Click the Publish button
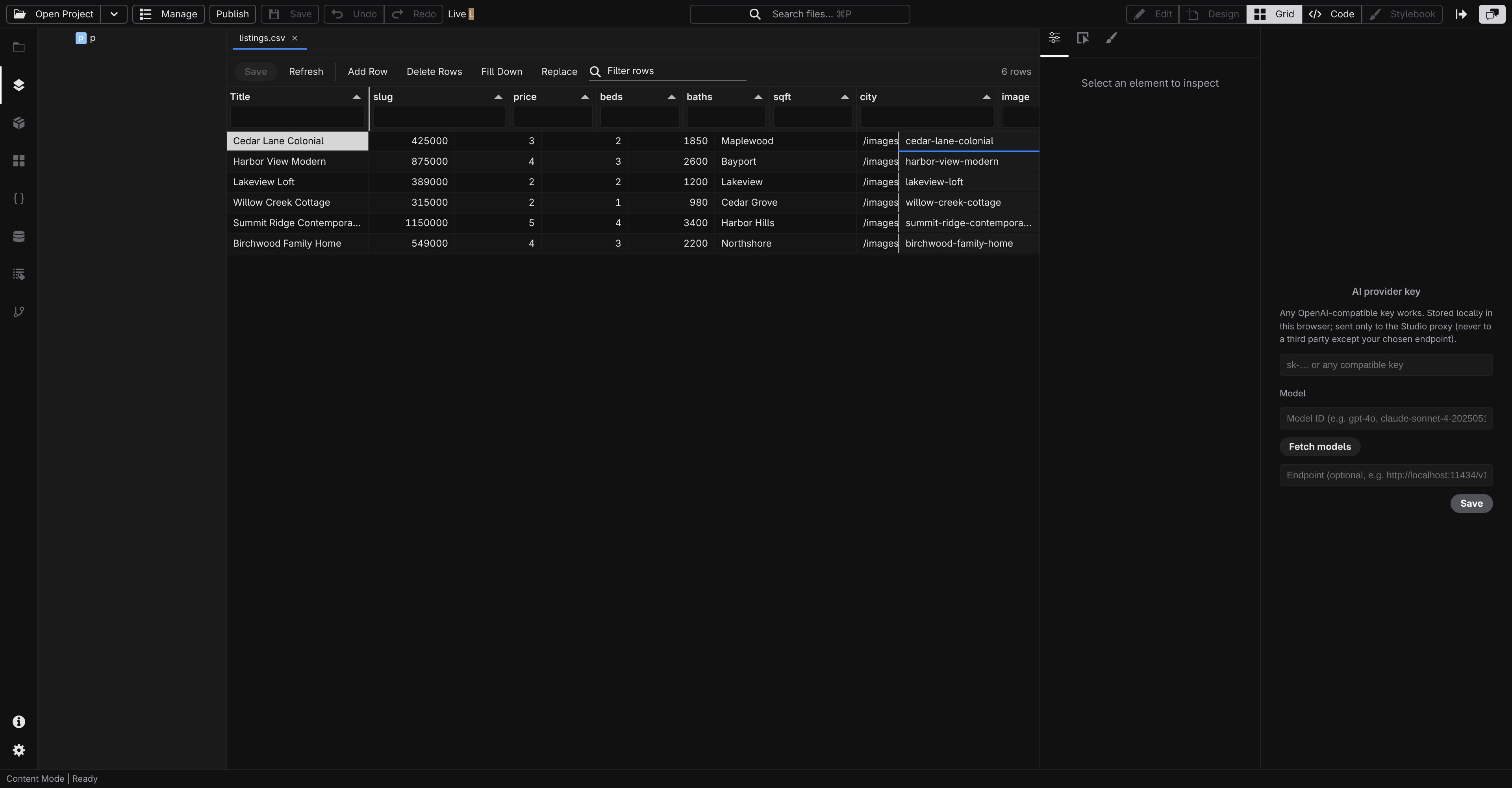 point(232,14)
